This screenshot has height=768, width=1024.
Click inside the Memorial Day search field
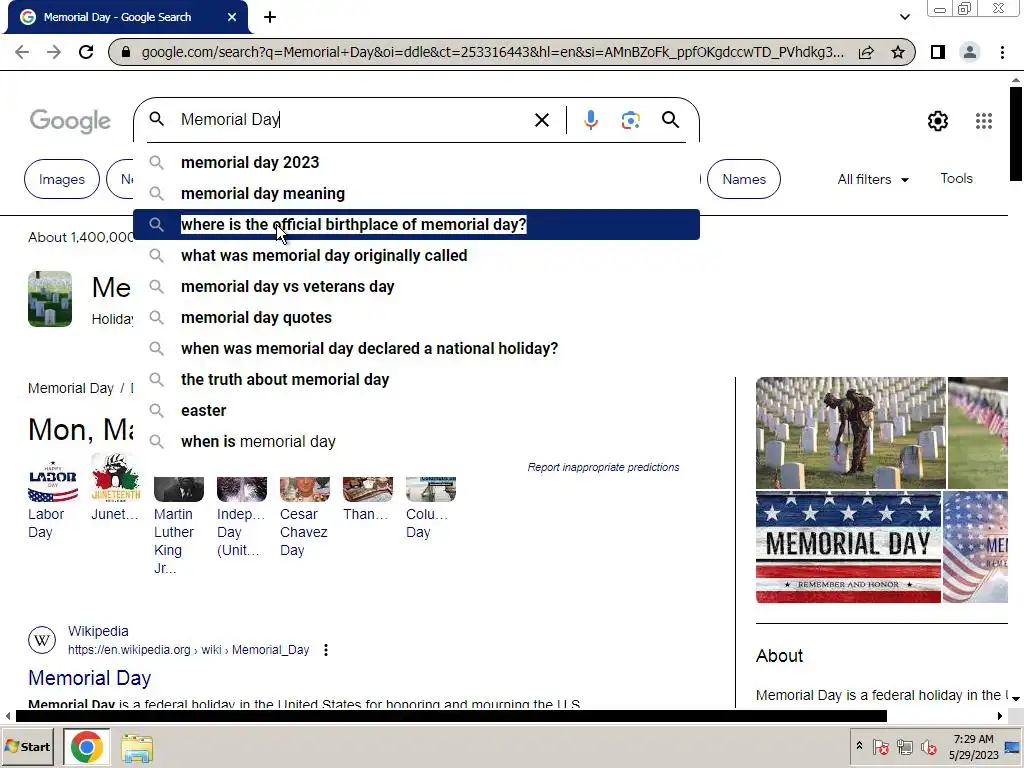click(353, 120)
